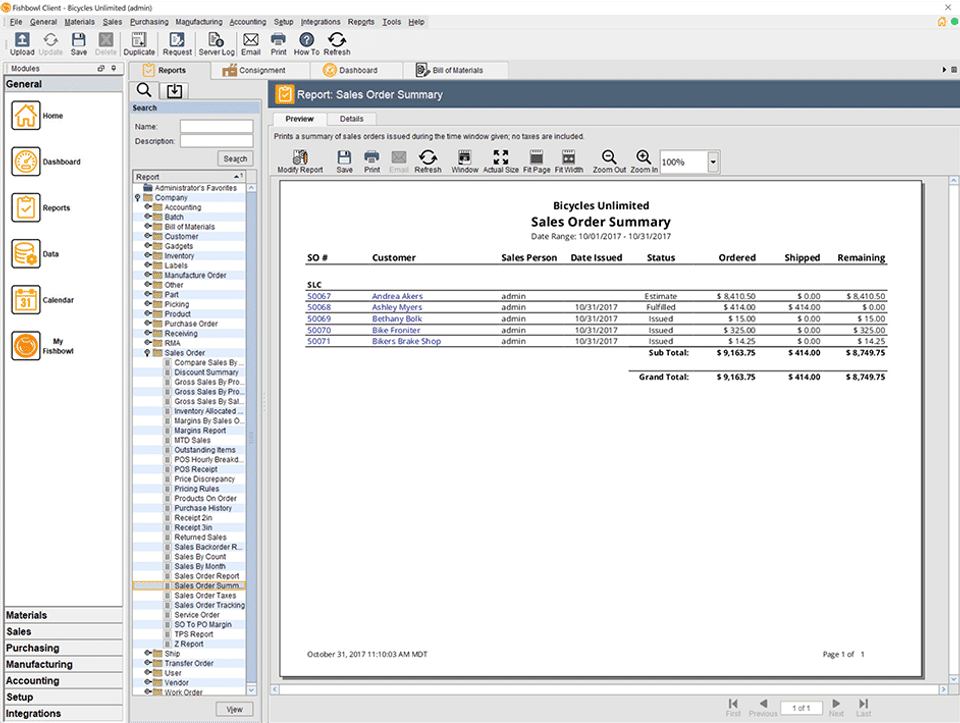
Task: Open the Calendar module
Action: coord(26,300)
